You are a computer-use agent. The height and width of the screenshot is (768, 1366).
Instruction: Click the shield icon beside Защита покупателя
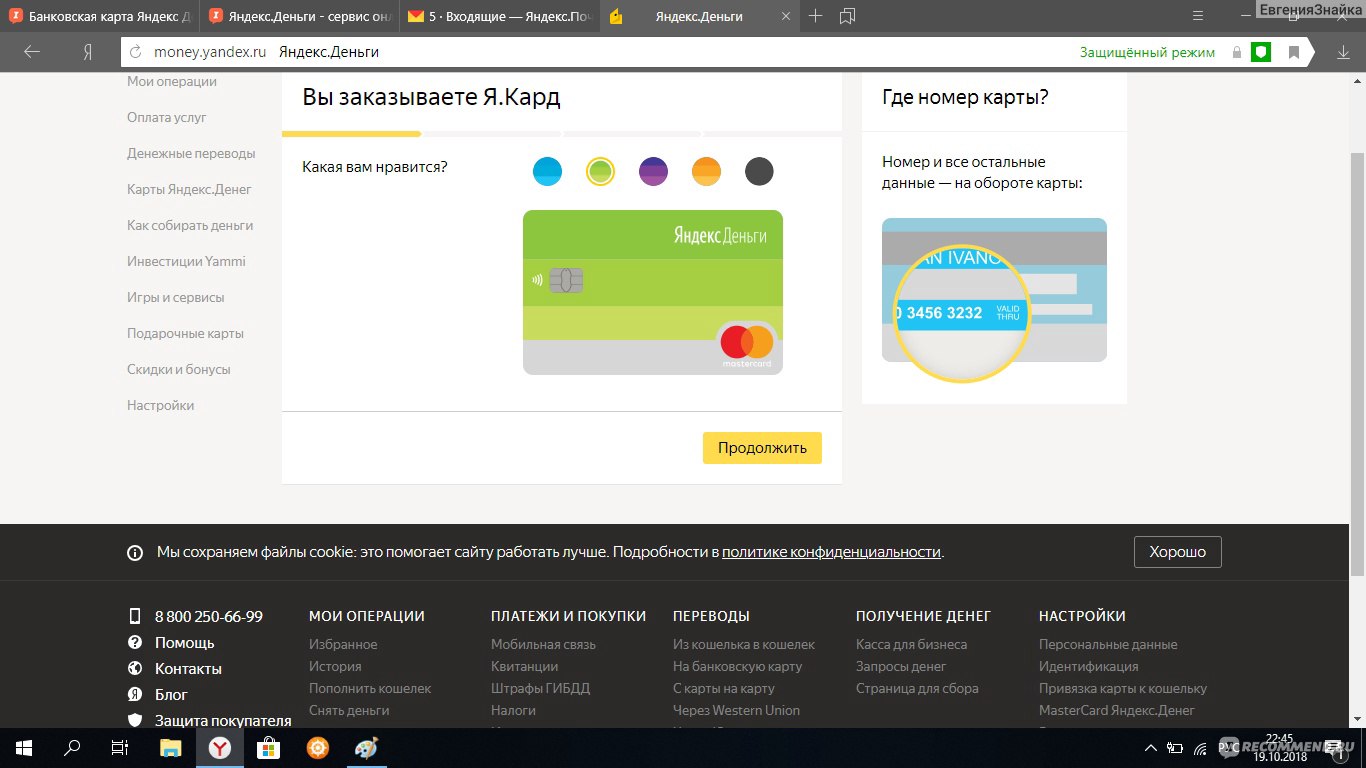point(135,720)
